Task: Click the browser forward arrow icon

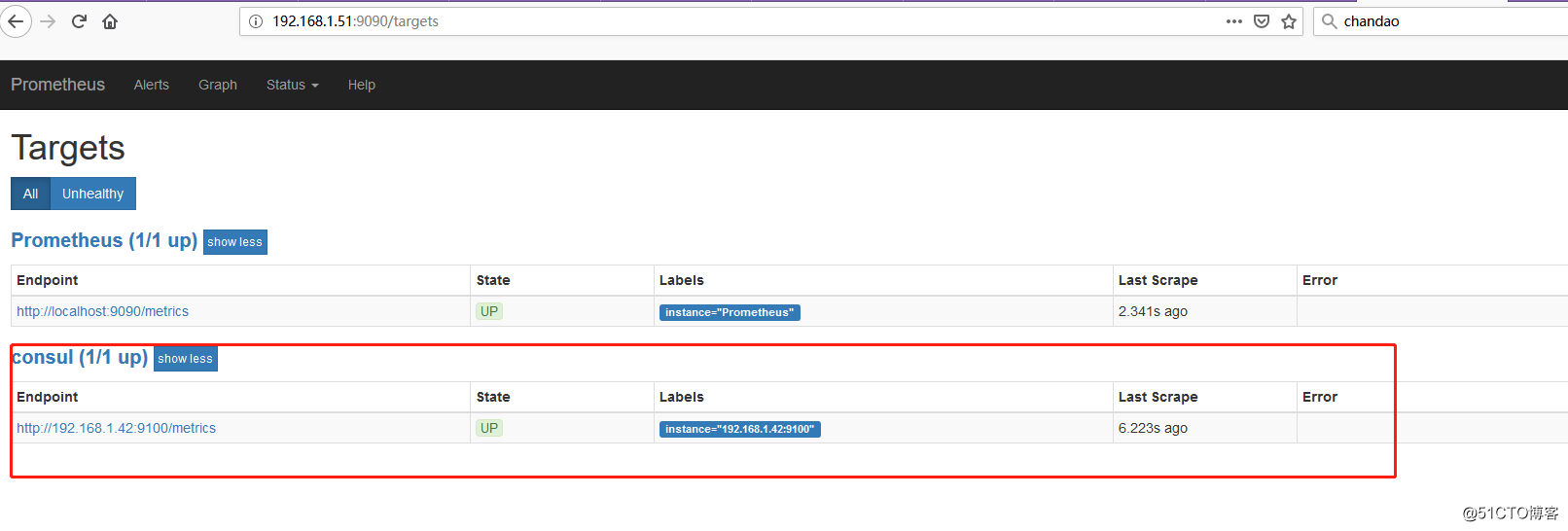Action: coord(48,21)
